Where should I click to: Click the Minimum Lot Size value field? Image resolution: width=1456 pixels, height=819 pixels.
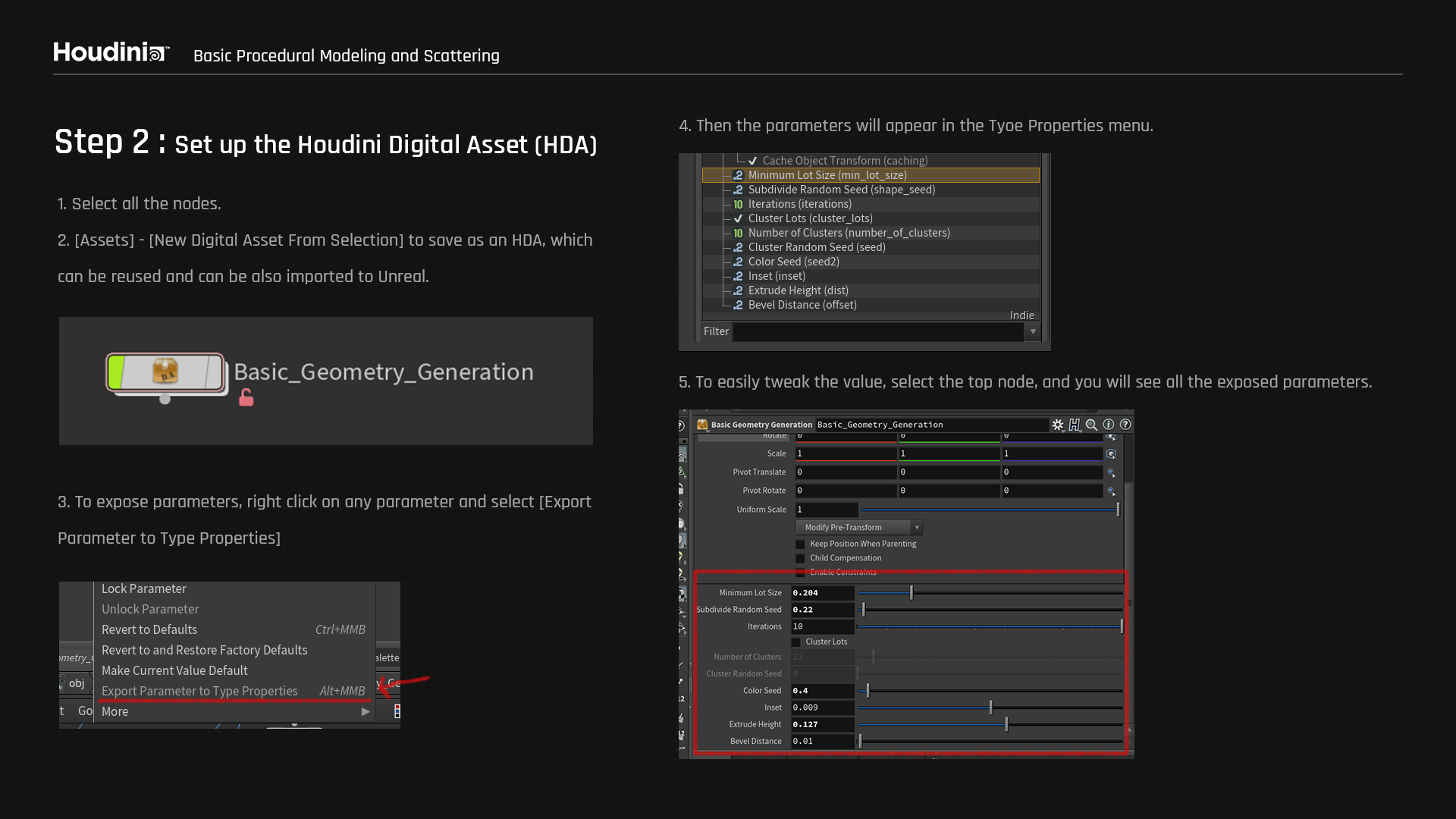[823, 593]
